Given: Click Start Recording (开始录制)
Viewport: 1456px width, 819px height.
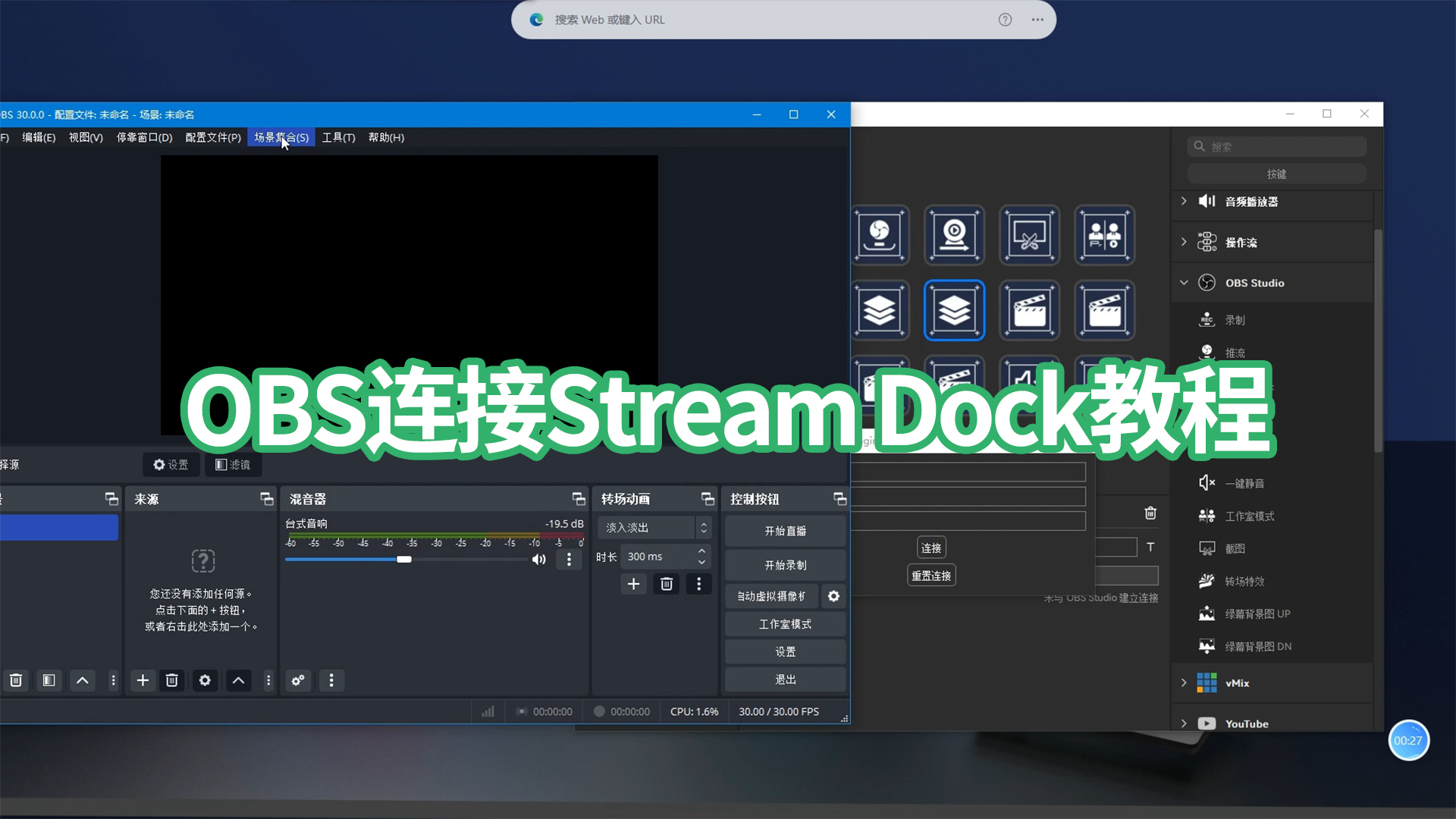Looking at the screenshot, I should point(786,565).
